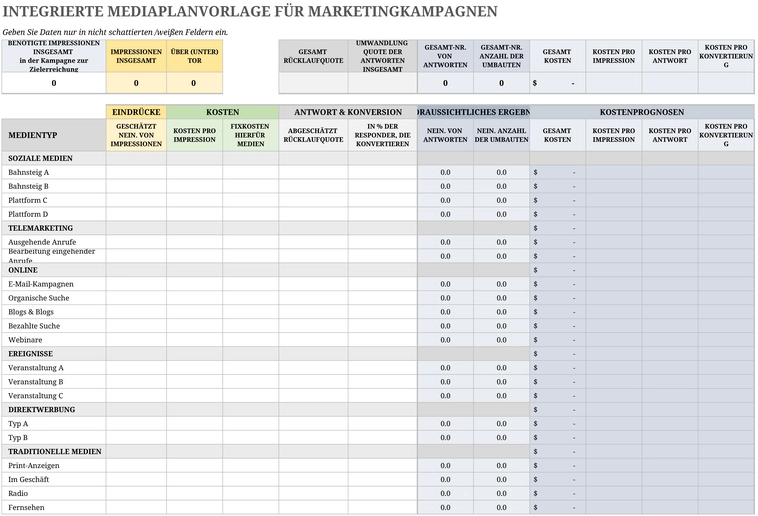The image size is (758, 516).
Task: Click 'NEIN. ANZAHL DER UMBAUTEN' column header
Action: (x=501, y=135)
